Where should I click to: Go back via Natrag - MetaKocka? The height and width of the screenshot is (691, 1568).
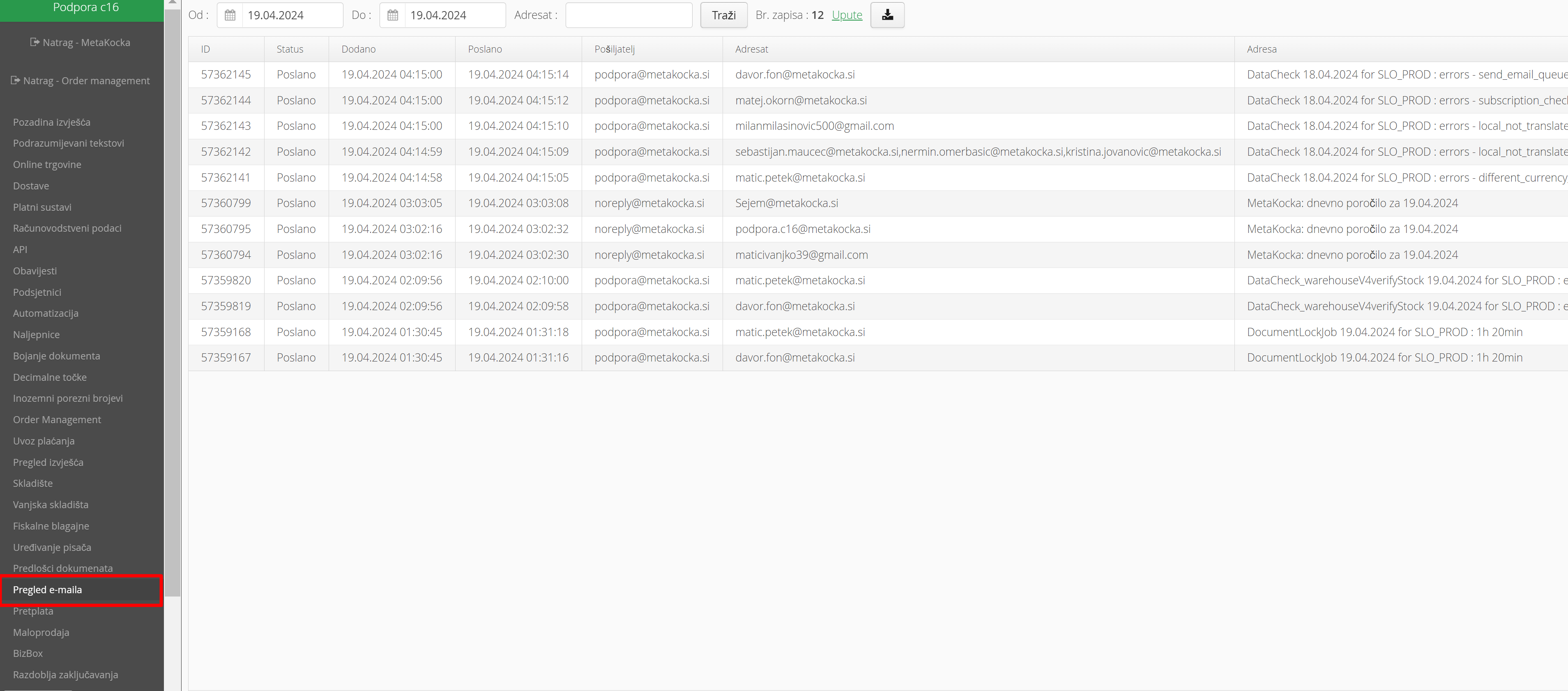(x=81, y=43)
